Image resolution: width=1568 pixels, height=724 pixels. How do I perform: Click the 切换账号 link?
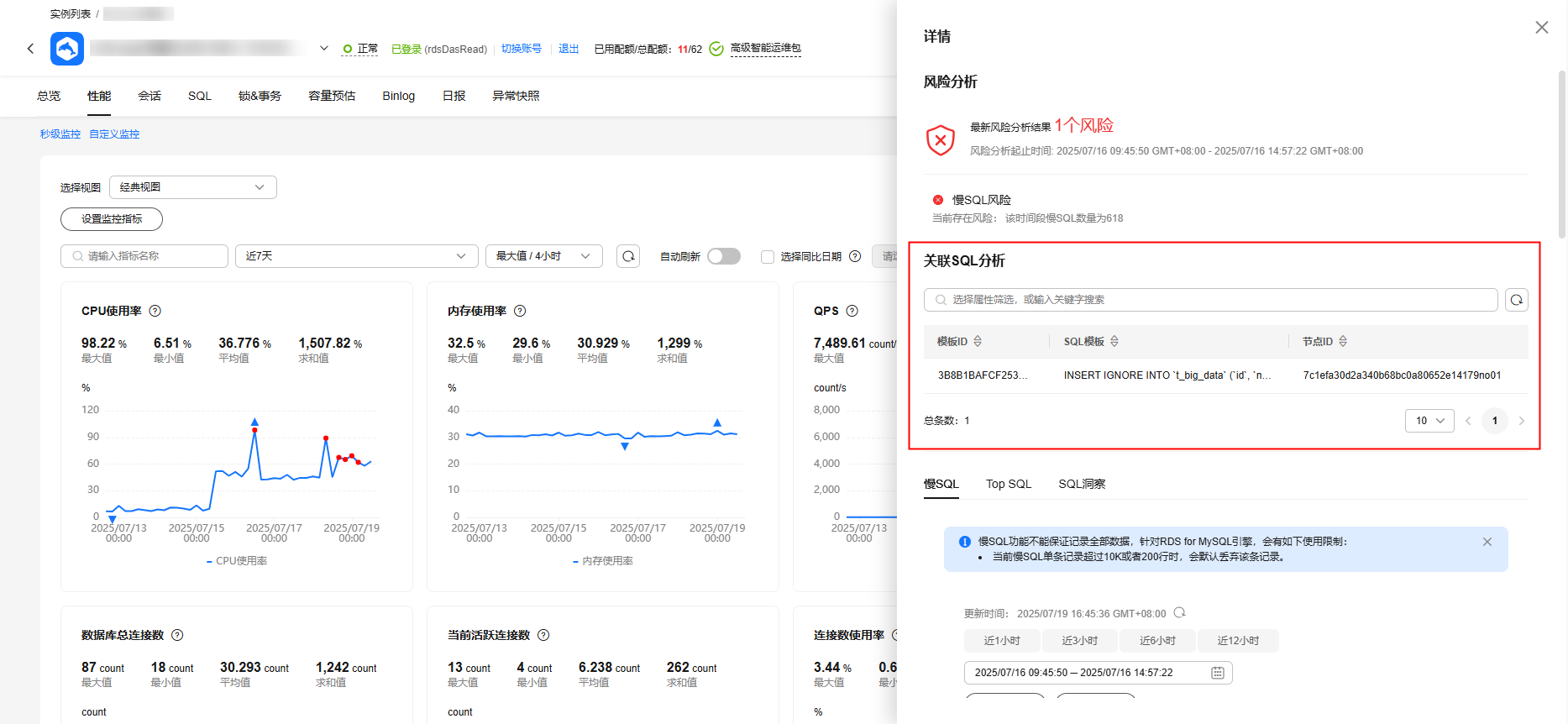[522, 49]
